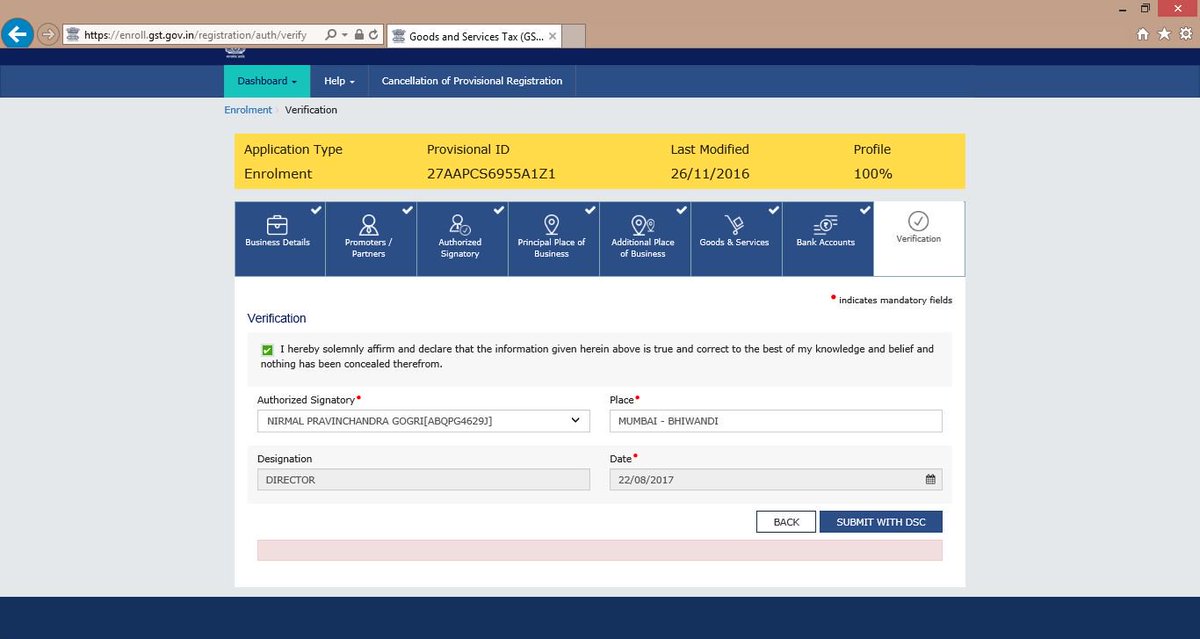1200x639 pixels.
Task: Click the Date input field
Action: [x=776, y=480]
